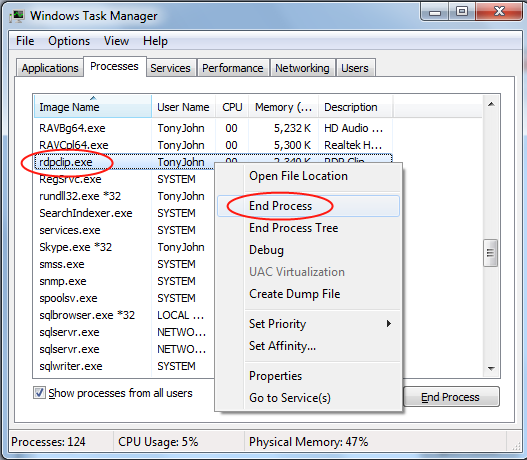Select the services.exe process
527x460 pixels.
coord(70,231)
